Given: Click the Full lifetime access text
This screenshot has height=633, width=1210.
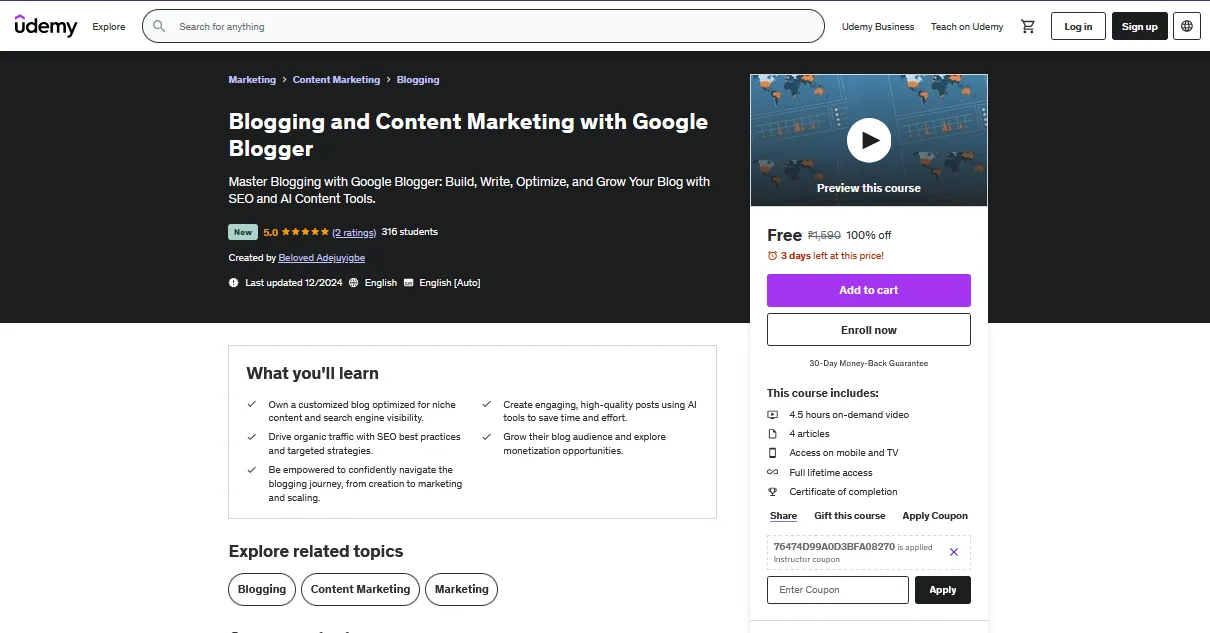Looking at the screenshot, I should pos(831,473).
